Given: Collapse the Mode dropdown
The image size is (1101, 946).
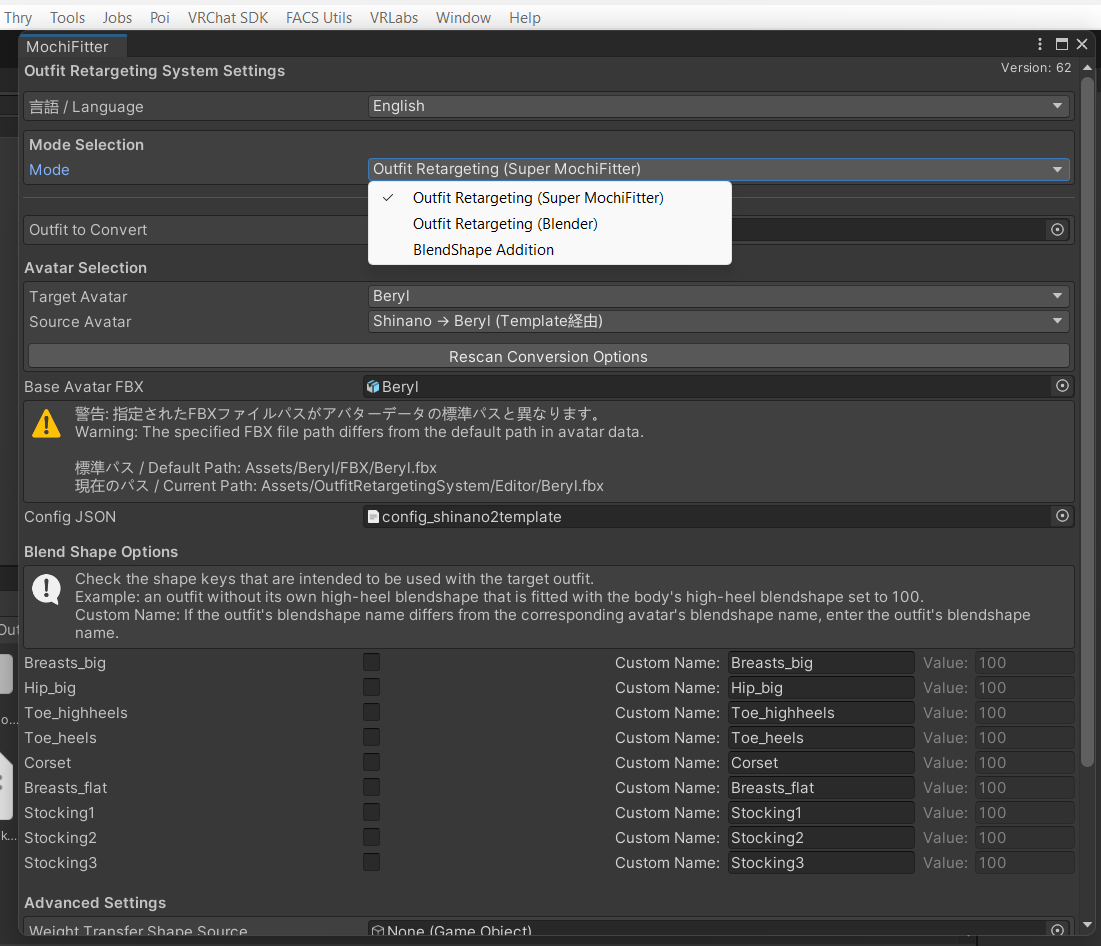Looking at the screenshot, I should point(718,169).
